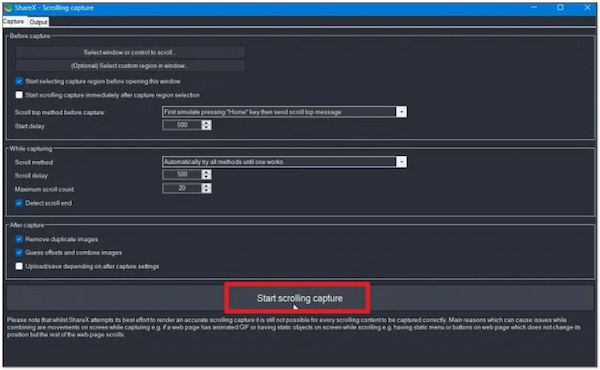Toggle Remove duplicate images checkbox
This screenshot has height=370, width=600.
(x=19, y=239)
